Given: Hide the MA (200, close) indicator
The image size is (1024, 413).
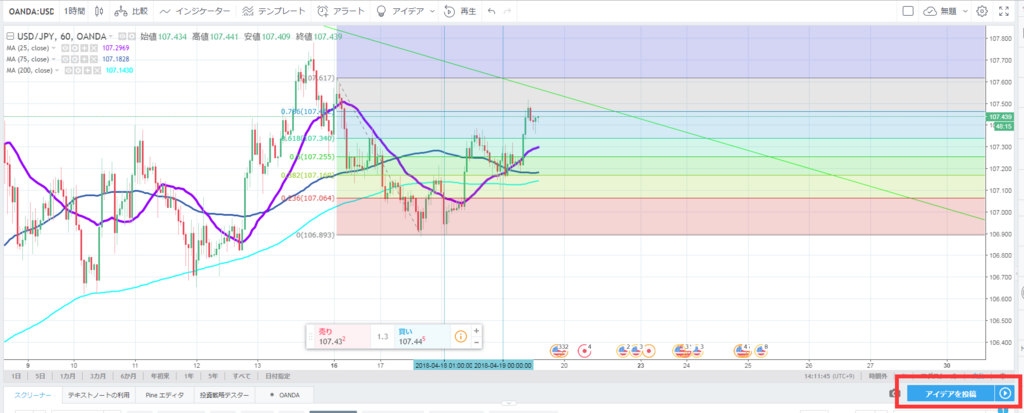Looking at the screenshot, I should point(69,70).
